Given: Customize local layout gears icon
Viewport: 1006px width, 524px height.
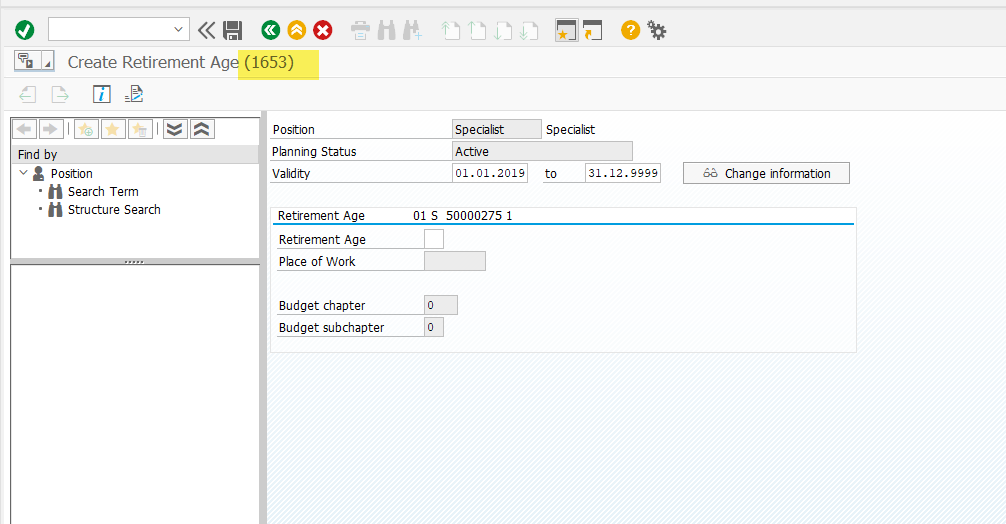Looking at the screenshot, I should click(x=656, y=30).
